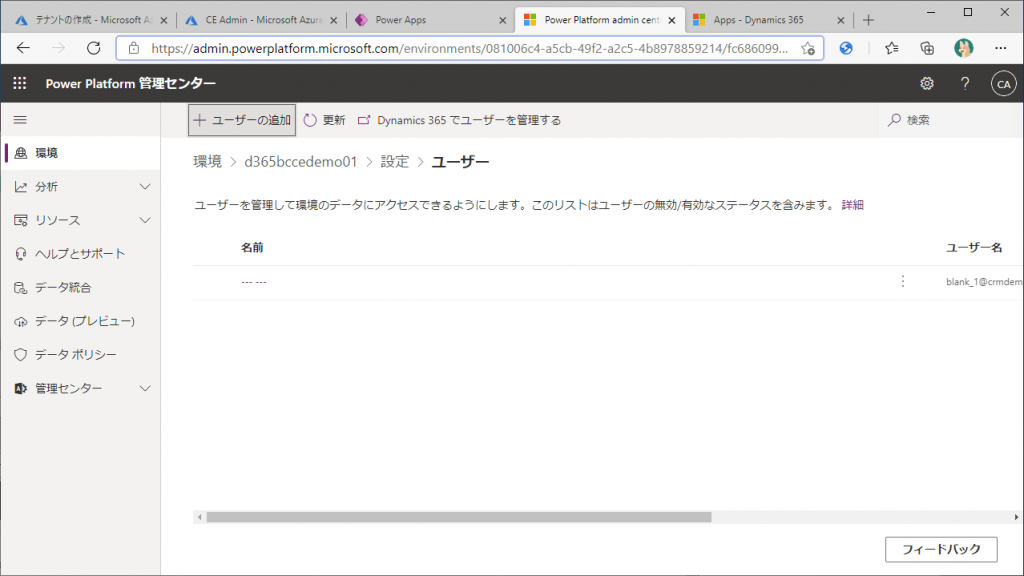Open a new browser tab

tap(868, 20)
